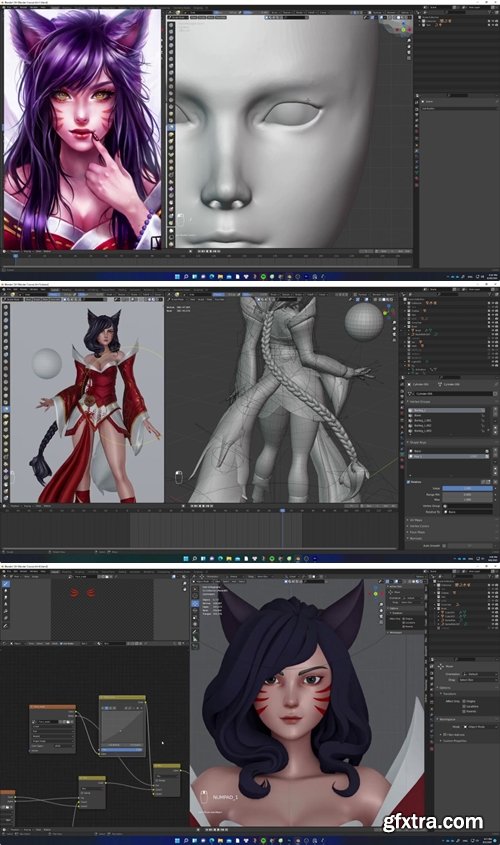Enable Locations checkbox in bottom Properties editor
The height and width of the screenshot is (845, 500).
pos(466,706)
